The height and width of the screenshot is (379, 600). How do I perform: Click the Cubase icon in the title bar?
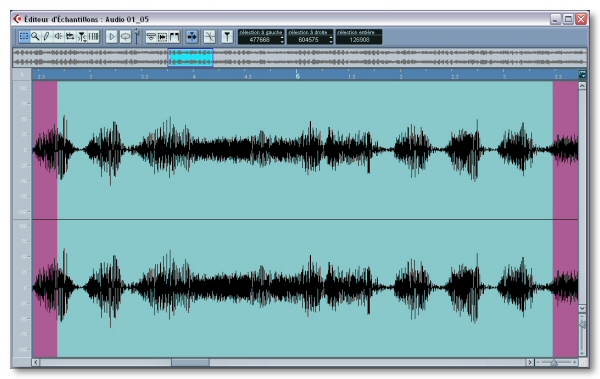[x=17, y=19]
